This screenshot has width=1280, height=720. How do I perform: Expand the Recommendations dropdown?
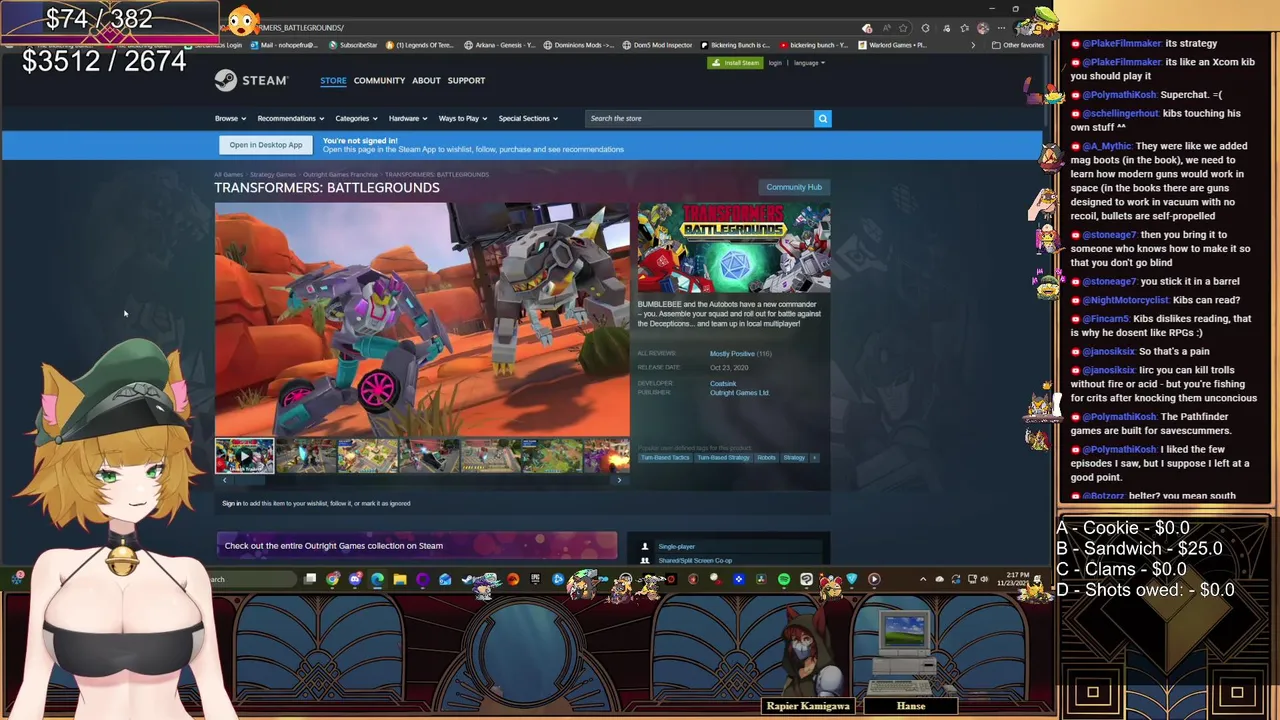(290, 119)
